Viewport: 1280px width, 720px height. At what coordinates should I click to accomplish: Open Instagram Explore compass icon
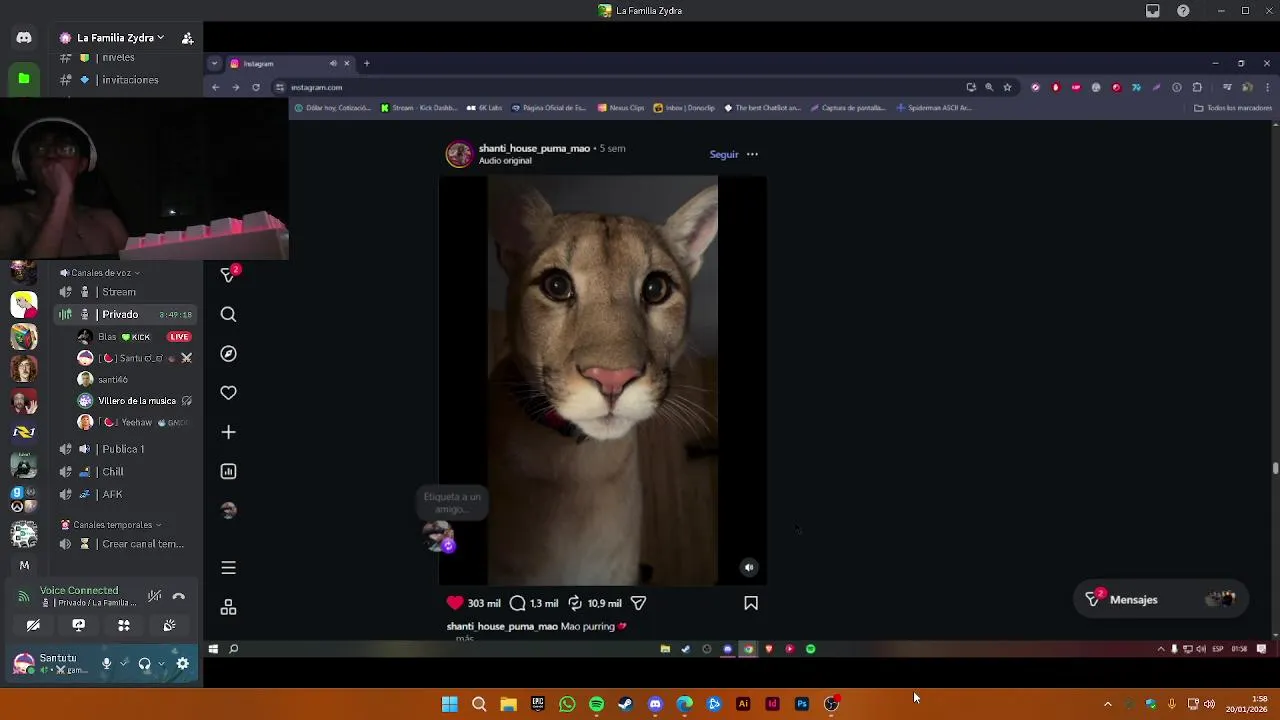click(x=228, y=354)
